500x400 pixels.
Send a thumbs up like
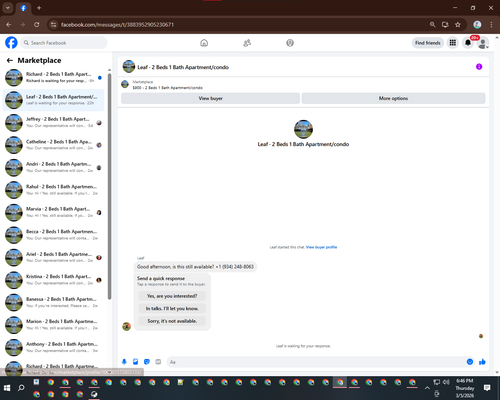point(482,362)
